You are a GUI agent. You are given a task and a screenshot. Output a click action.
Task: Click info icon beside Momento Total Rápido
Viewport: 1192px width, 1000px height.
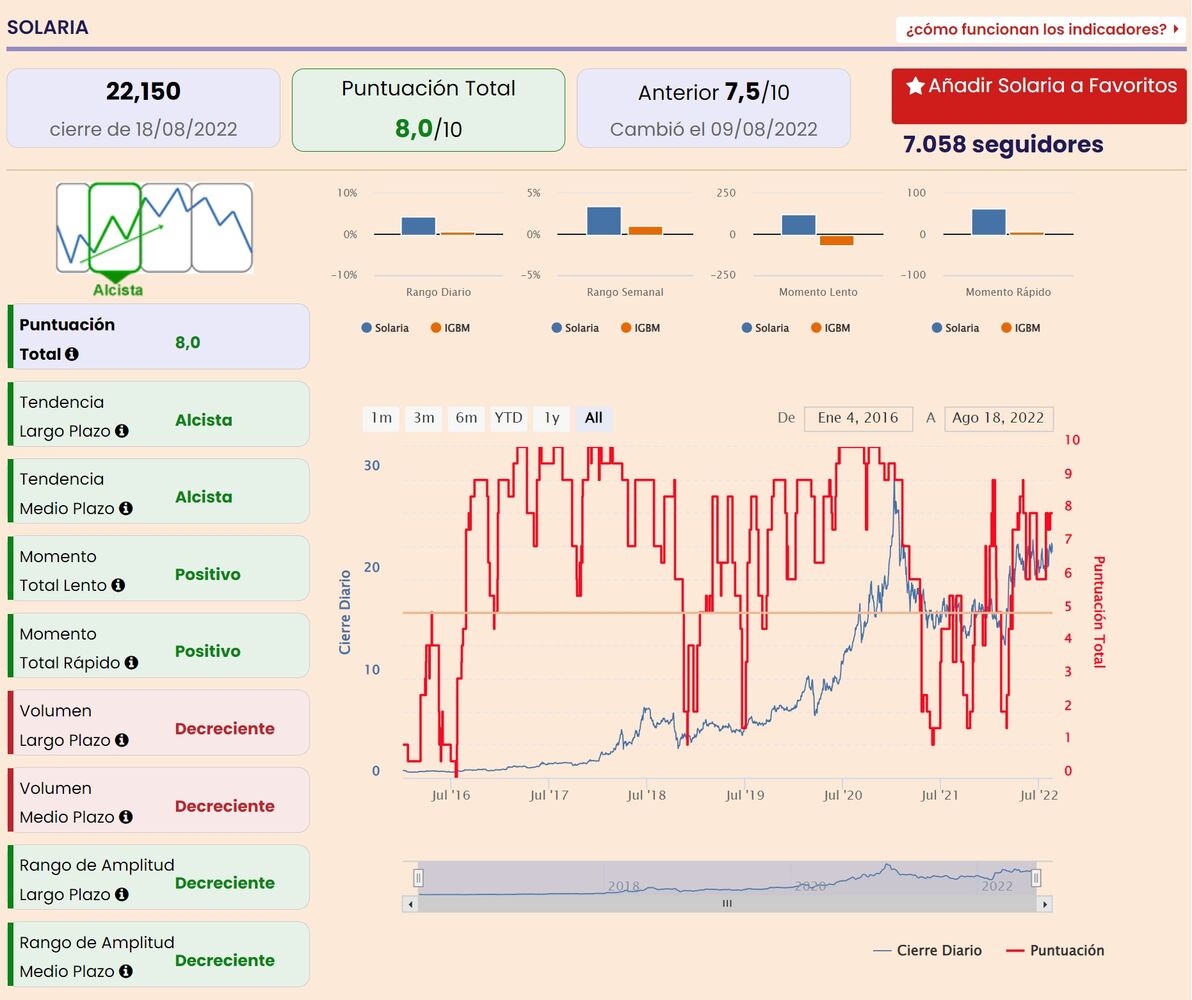(x=132, y=663)
